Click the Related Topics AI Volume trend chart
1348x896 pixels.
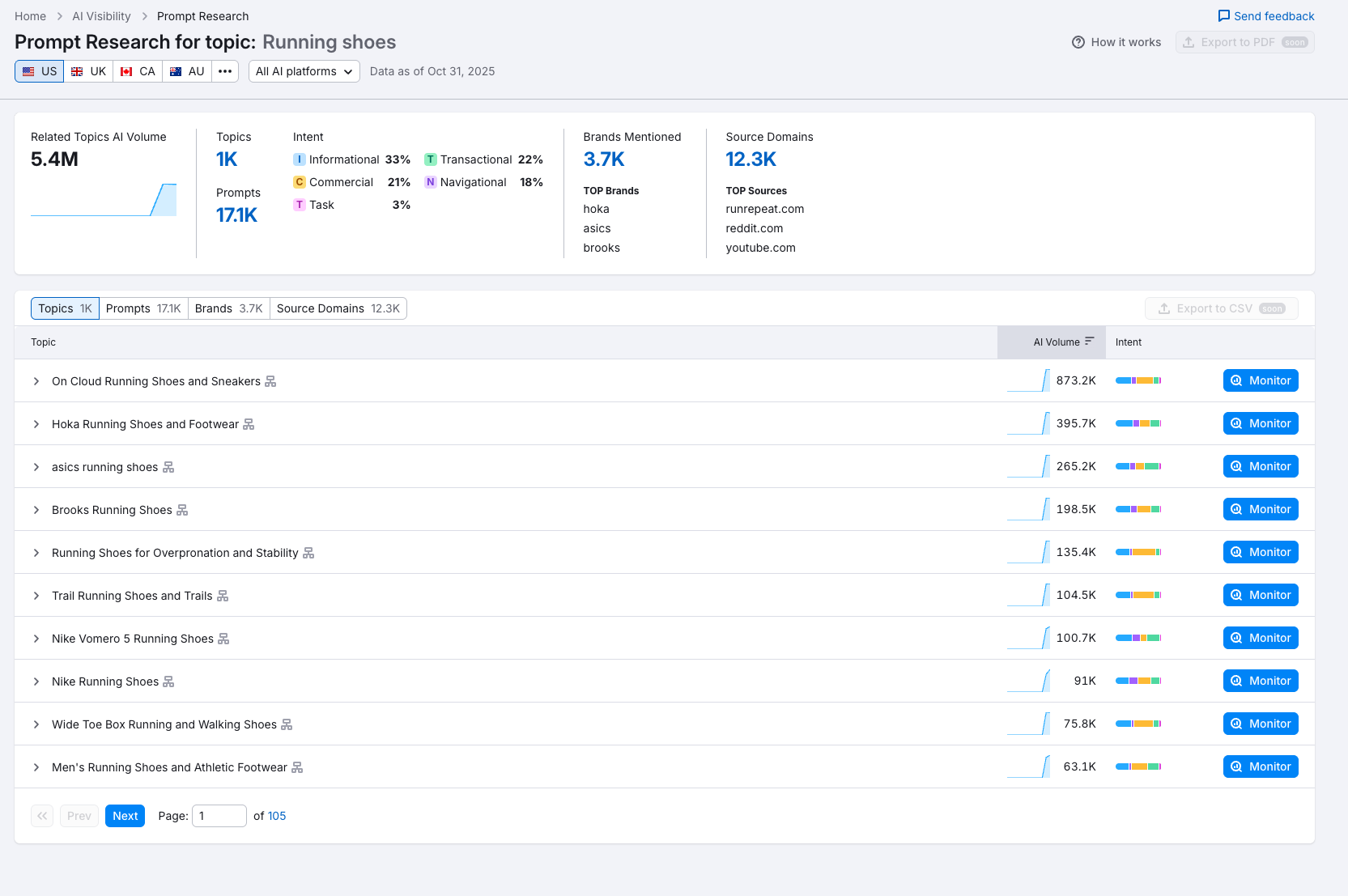(104, 200)
